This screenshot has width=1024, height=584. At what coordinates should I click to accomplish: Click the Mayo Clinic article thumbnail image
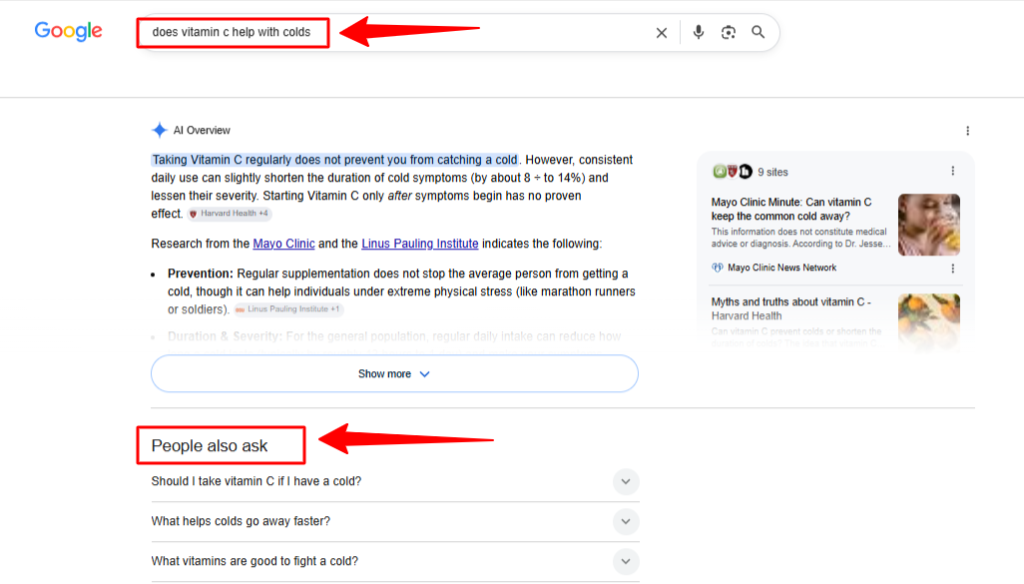point(929,225)
